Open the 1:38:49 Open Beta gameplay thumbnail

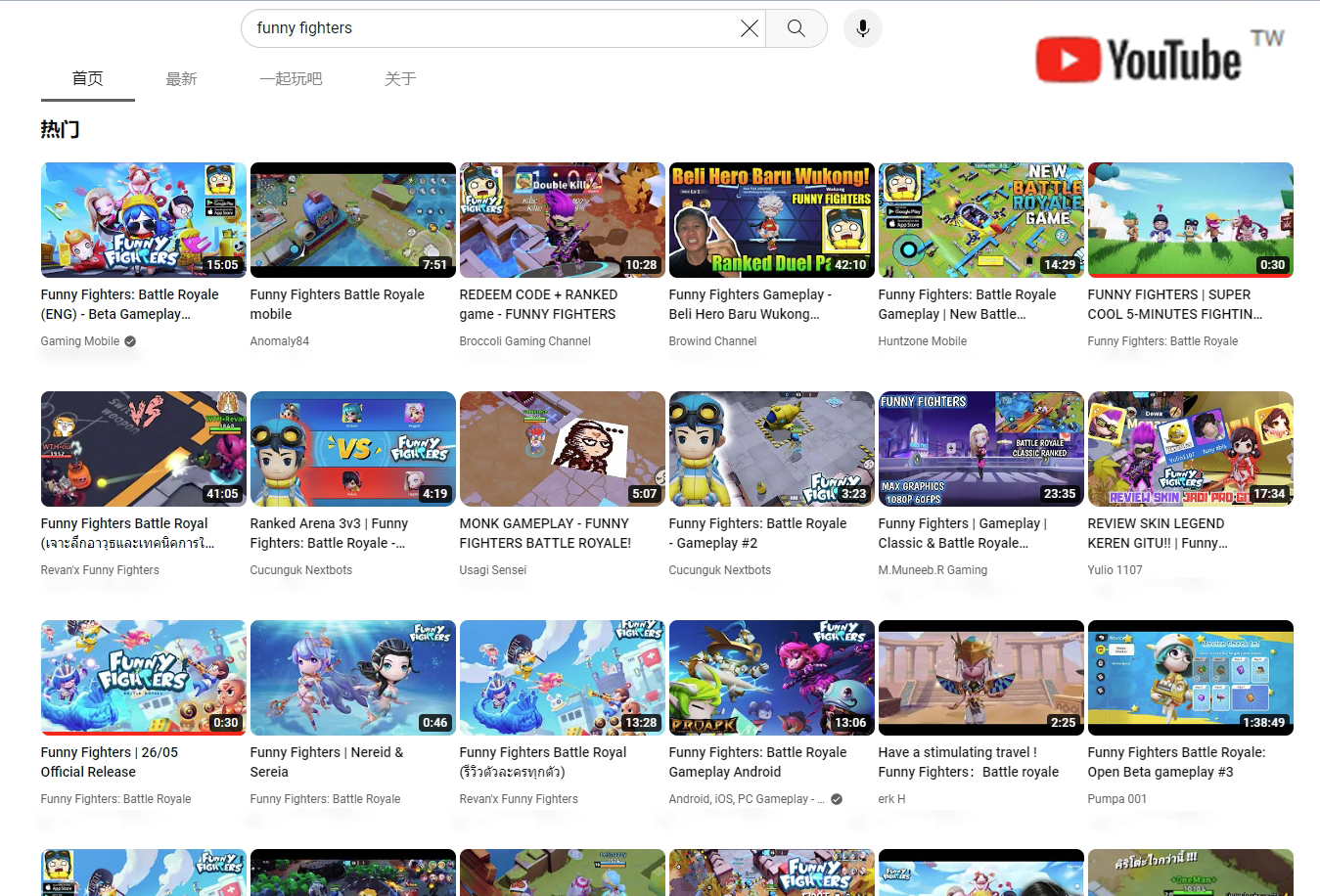(1191, 678)
